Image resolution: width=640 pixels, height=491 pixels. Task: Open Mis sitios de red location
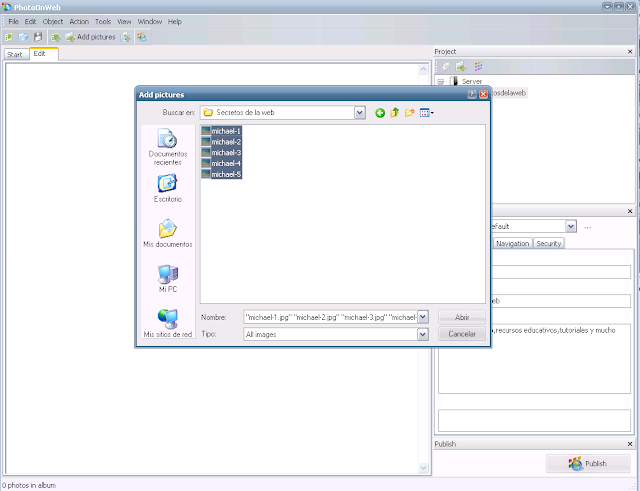168,323
